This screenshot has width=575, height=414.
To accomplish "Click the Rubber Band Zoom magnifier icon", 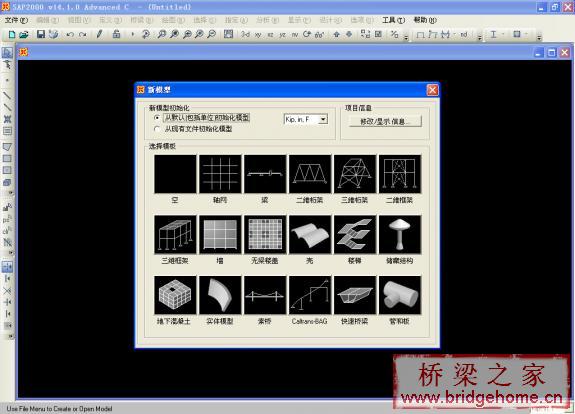I will [x=162, y=34].
